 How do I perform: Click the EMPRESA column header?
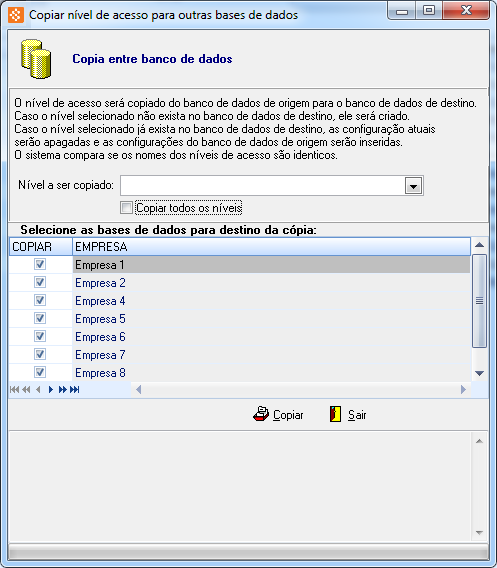click(x=271, y=247)
